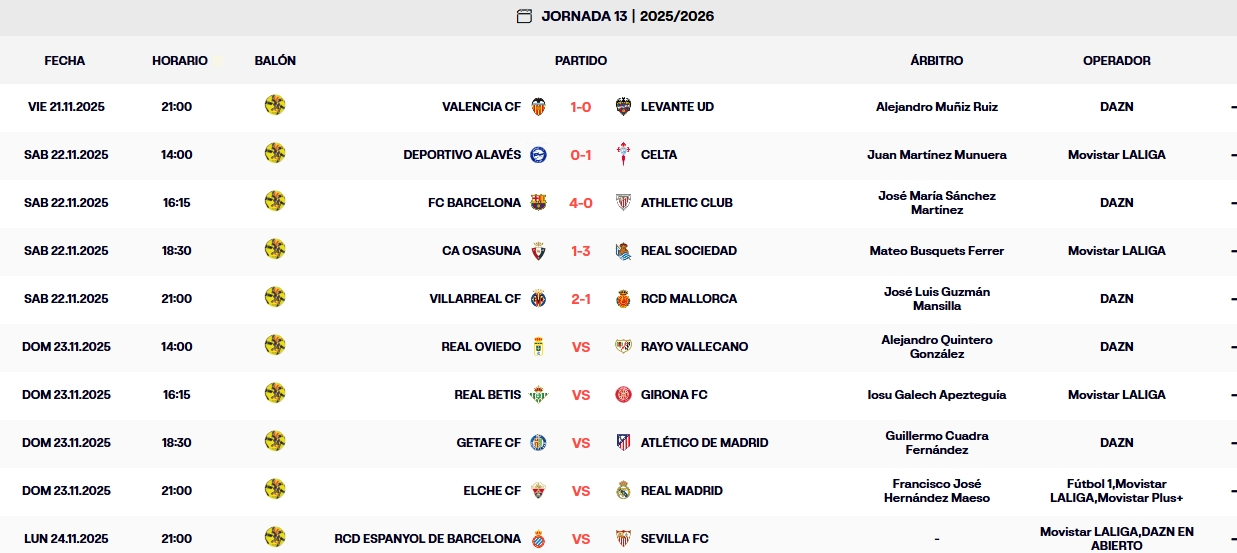The image size is (1237, 553).
Task: Click the calendar icon beside Jornada 13
Action: click(x=524, y=16)
